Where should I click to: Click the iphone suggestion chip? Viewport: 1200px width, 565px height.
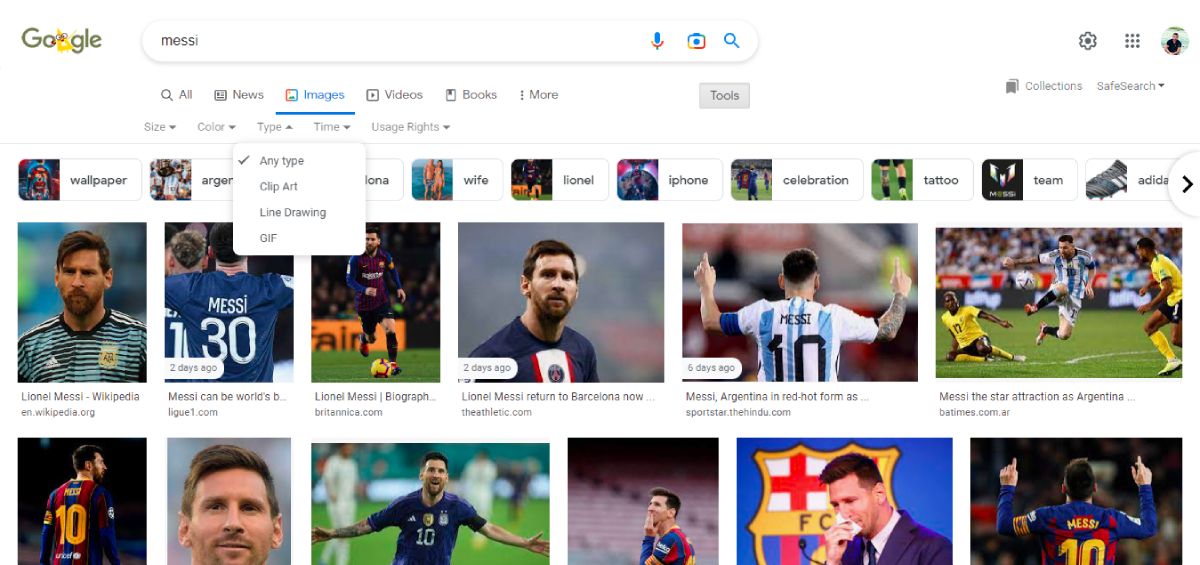coord(669,180)
